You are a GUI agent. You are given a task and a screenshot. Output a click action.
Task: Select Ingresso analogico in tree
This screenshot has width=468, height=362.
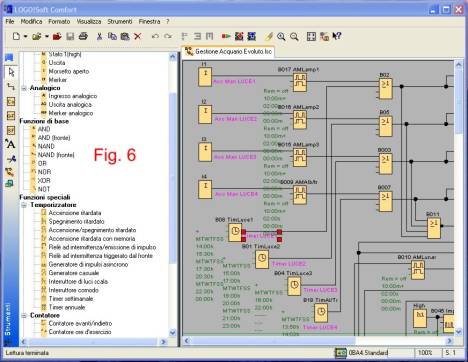tap(73, 96)
